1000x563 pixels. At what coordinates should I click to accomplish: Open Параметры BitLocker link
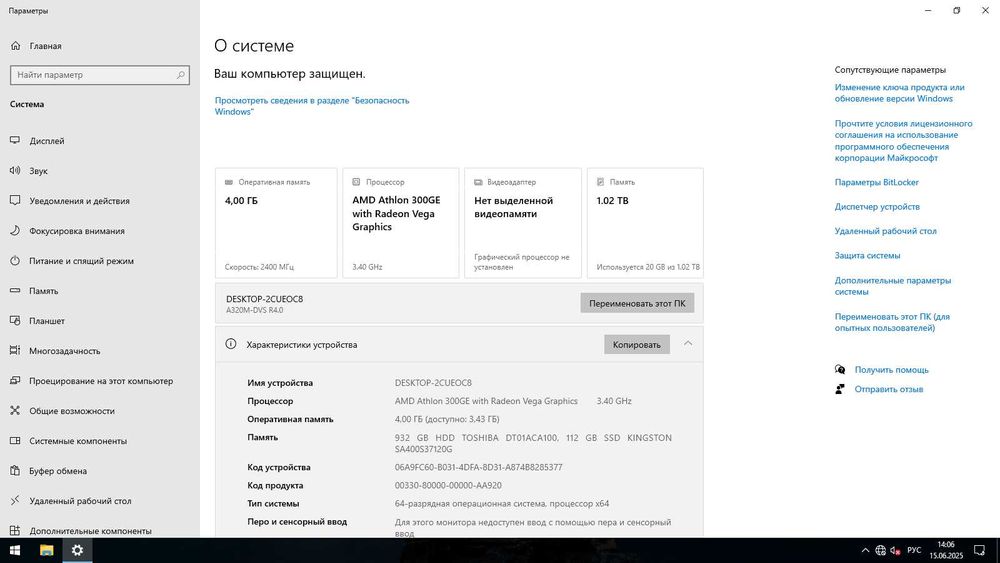pyautogui.click(x=876, y=182)
